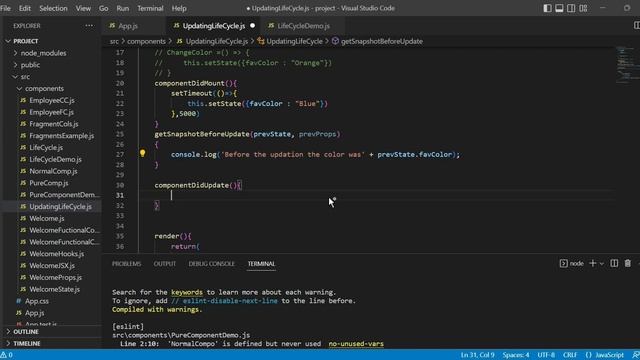Split the terminal pane
Screen dimensions: 640x360
(614, 263)
